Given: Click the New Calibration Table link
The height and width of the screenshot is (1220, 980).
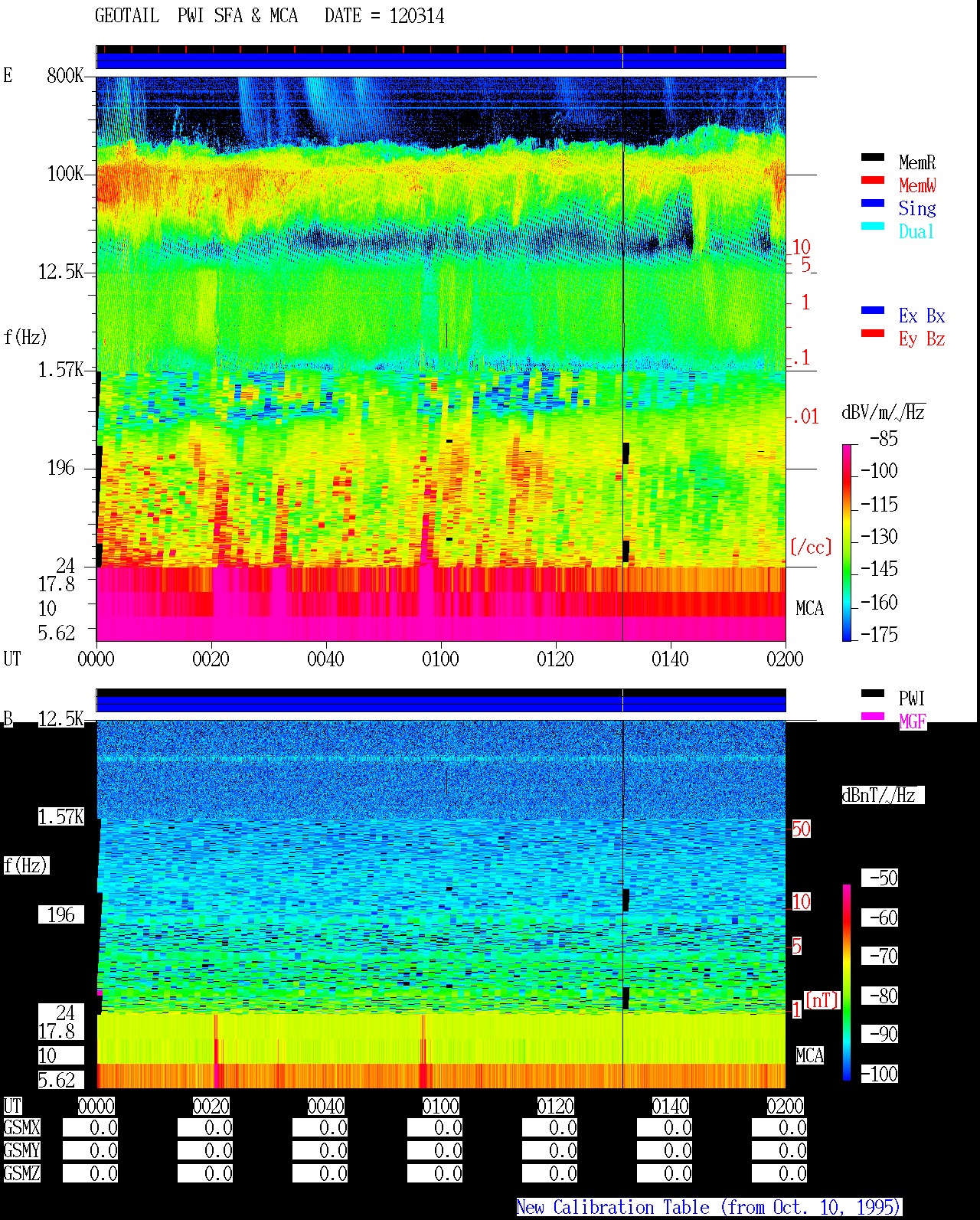Looking at the screenshot, I should click(x=709, y=1207).
